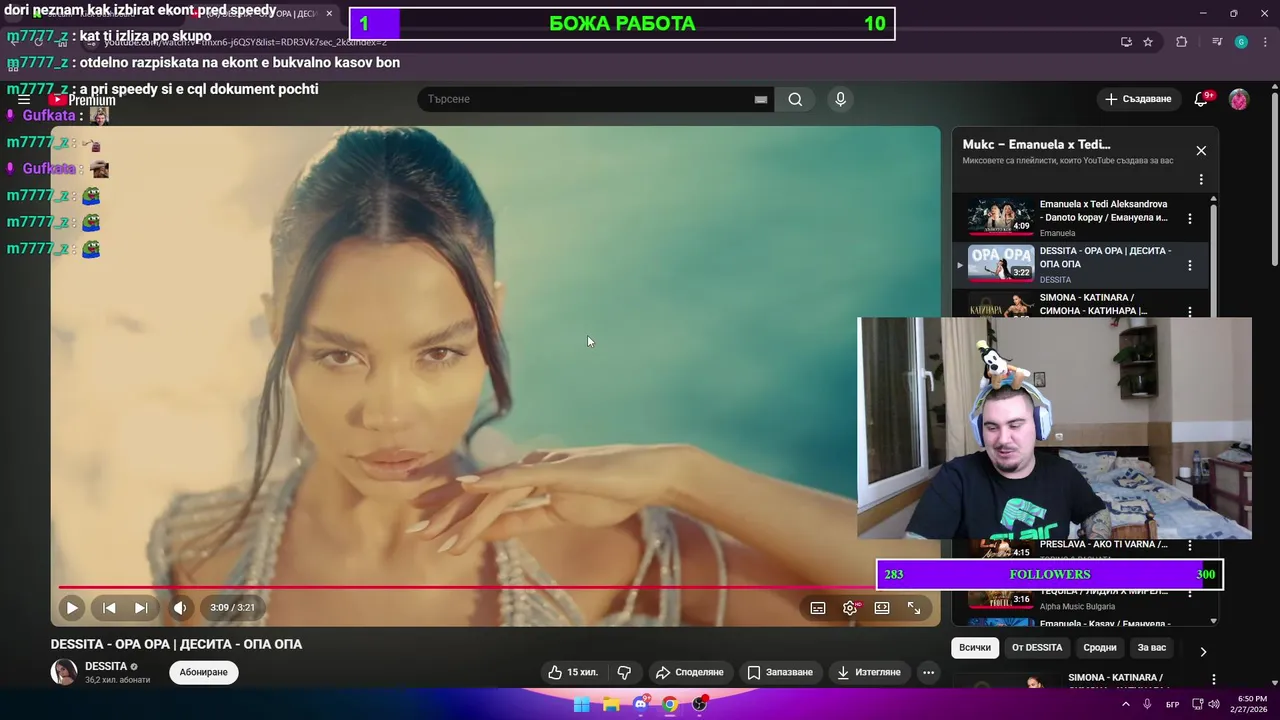
Task: Subscribe with the Абониране button
Action: [204, 672]
